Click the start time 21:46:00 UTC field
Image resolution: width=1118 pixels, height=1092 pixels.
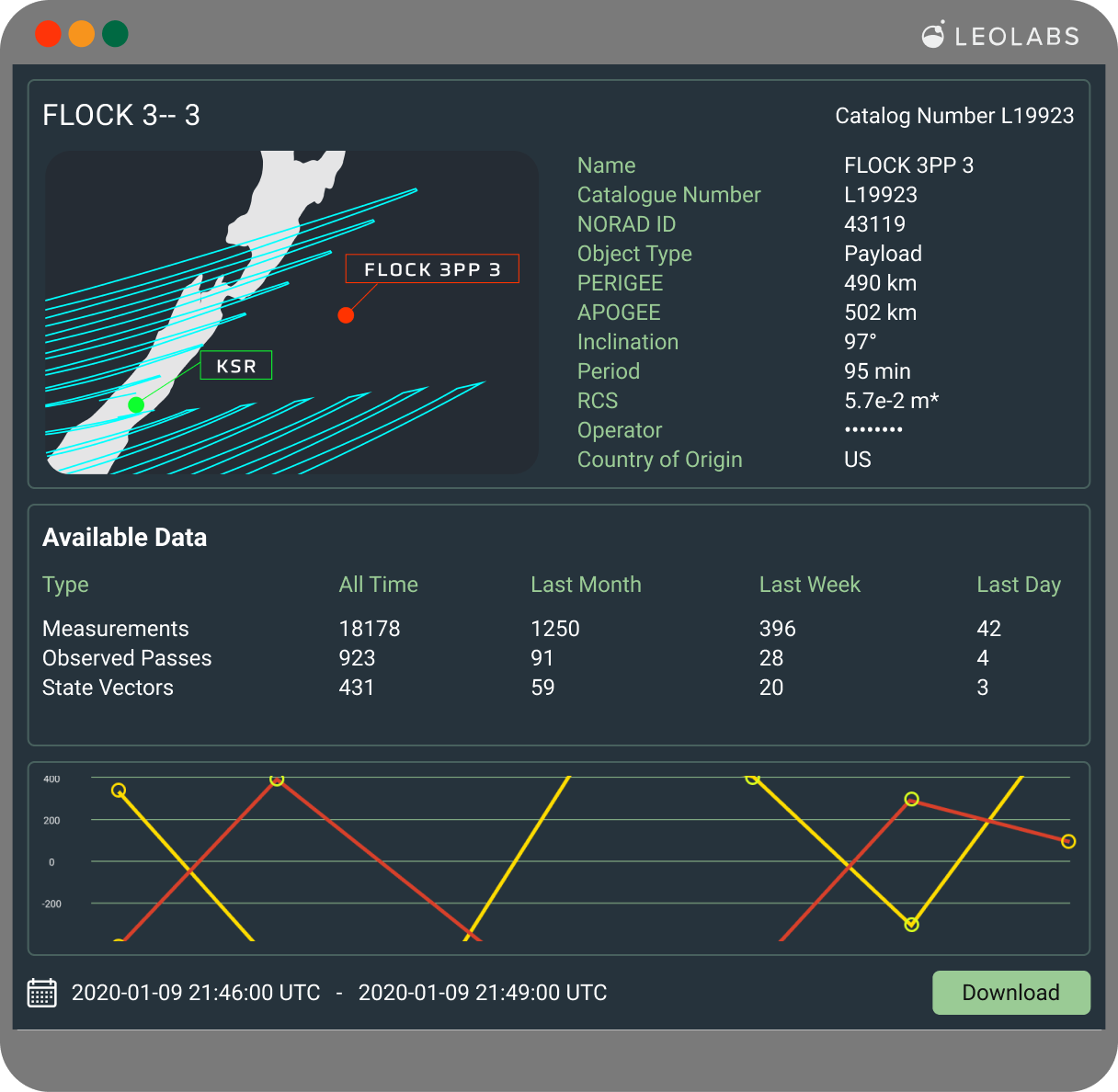coord(196,993)
